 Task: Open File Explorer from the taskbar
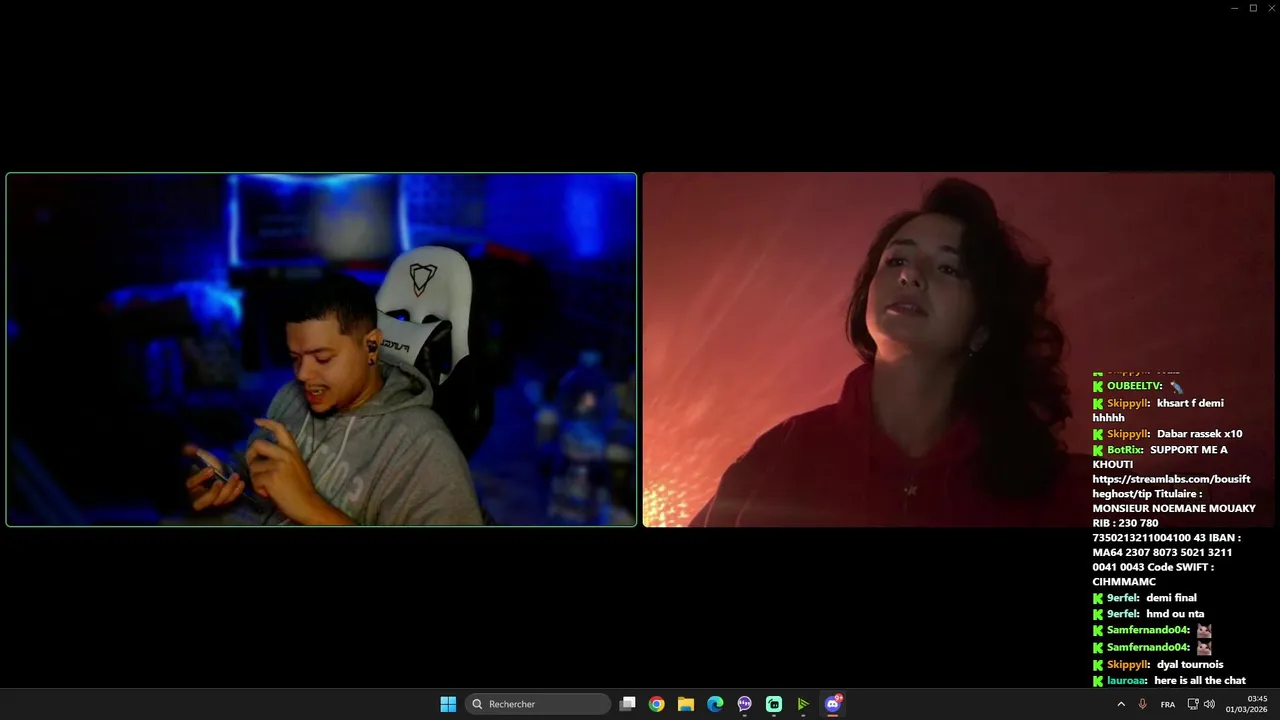pos(685,704)
